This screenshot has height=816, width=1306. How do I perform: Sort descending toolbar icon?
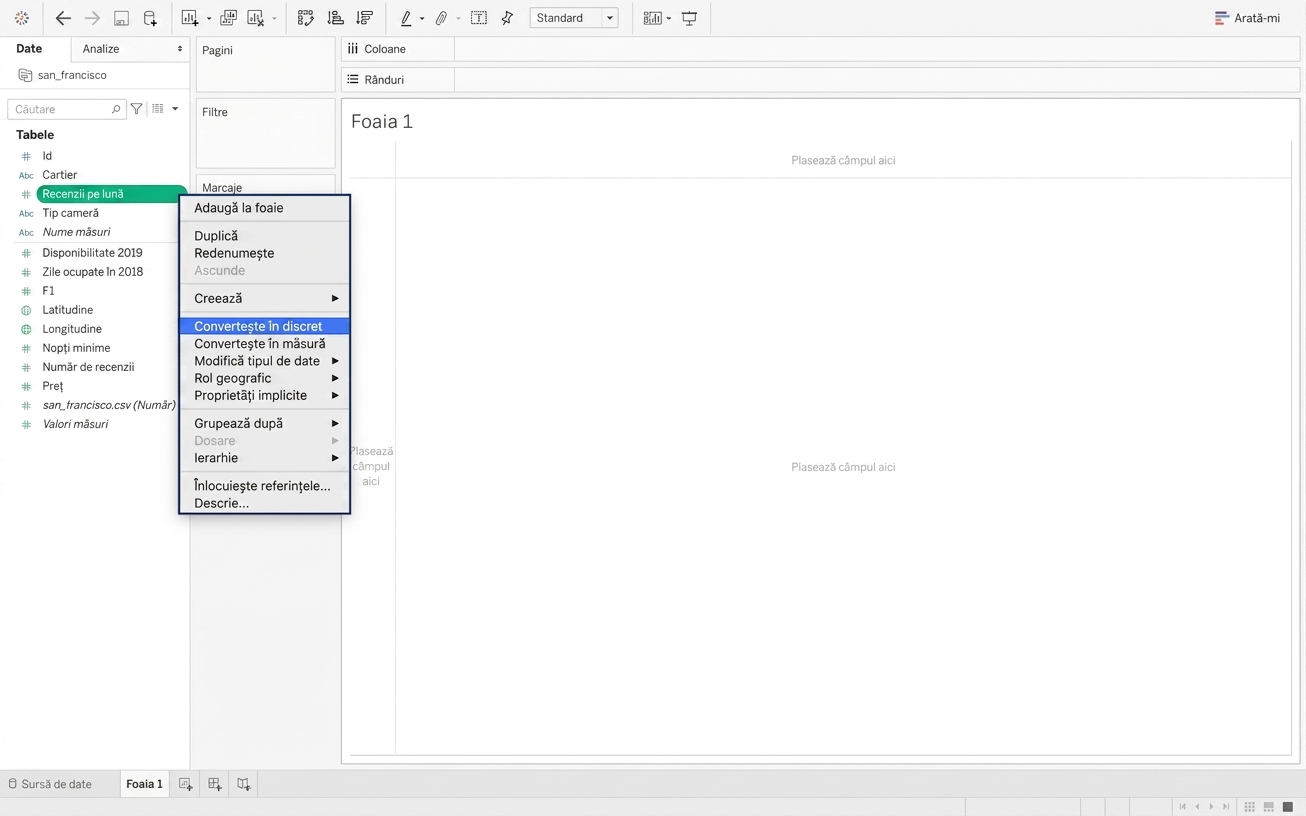click(365, 18)
